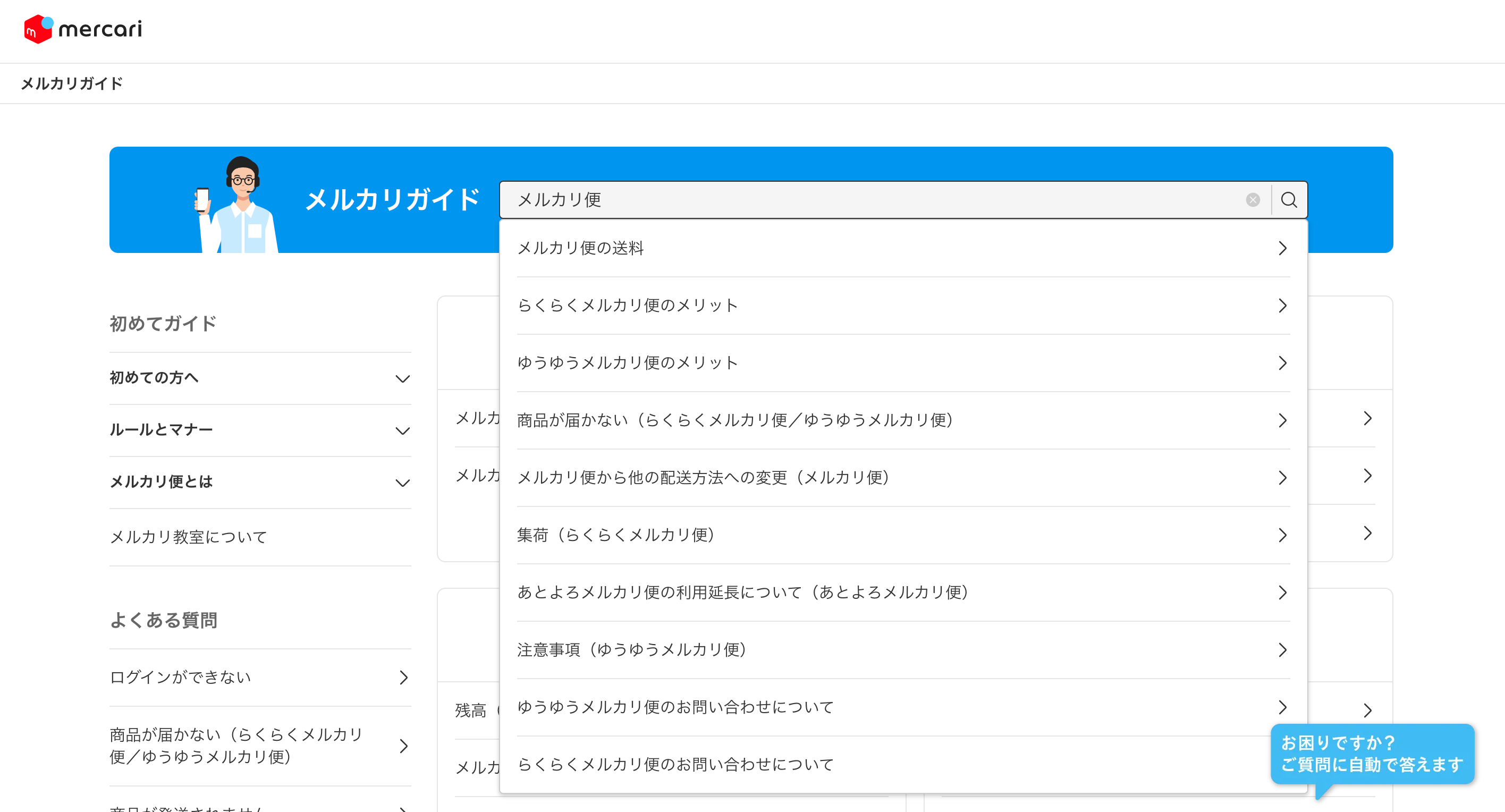Click chevron arrow on 集荷（らくらくメルカリ便） row

coord(1282,535)
